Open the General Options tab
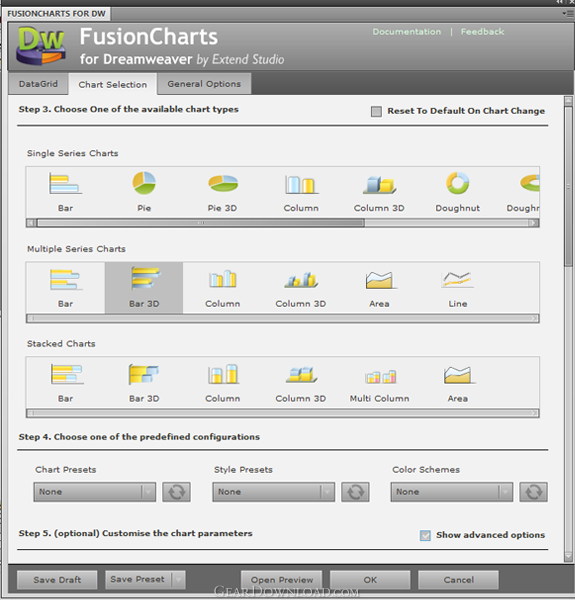The width and height of the screenshot is (575, 600). 204,84
